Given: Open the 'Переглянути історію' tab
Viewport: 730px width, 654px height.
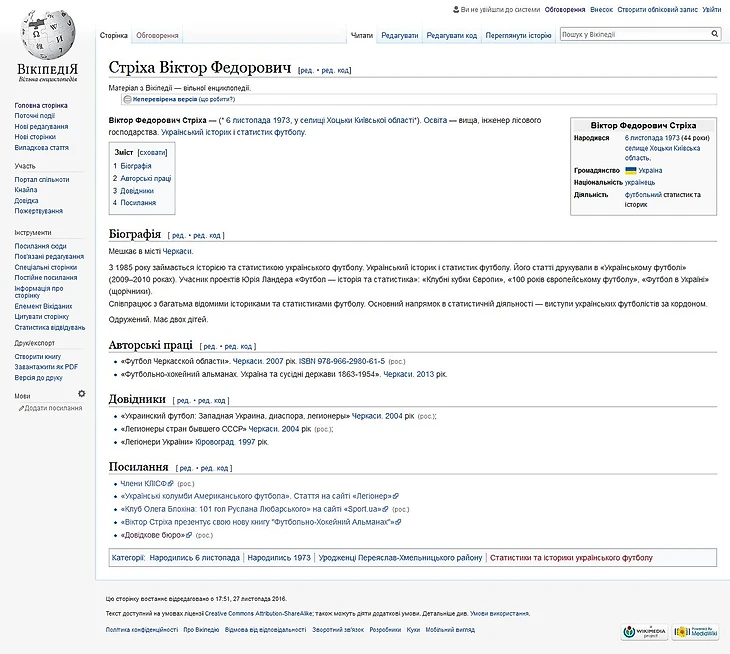Looking at the screenshot, I should coord(518,35).
